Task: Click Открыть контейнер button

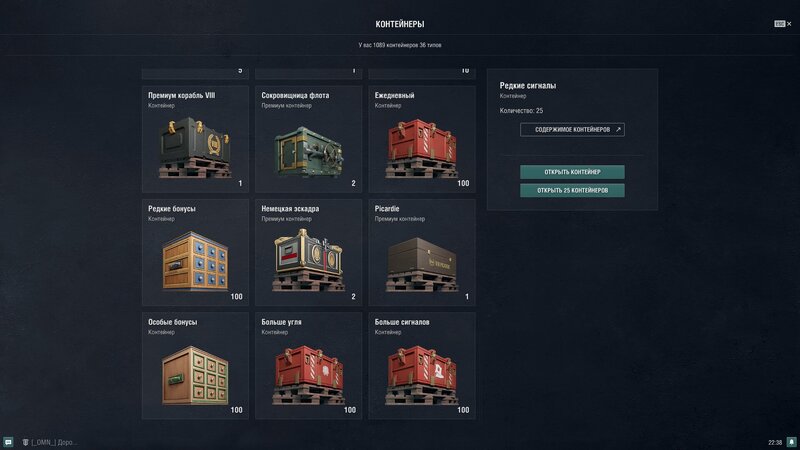Action: [572, 172]
